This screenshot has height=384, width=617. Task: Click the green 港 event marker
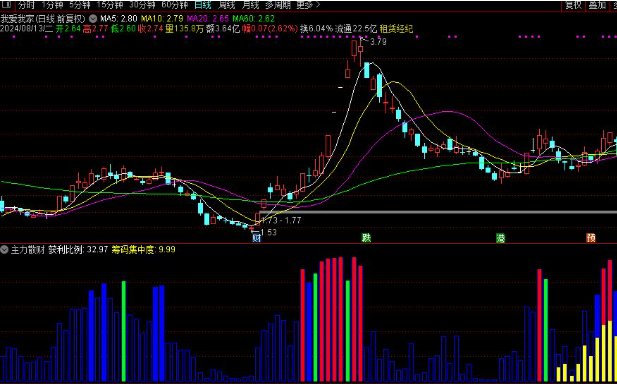point(501,238)
